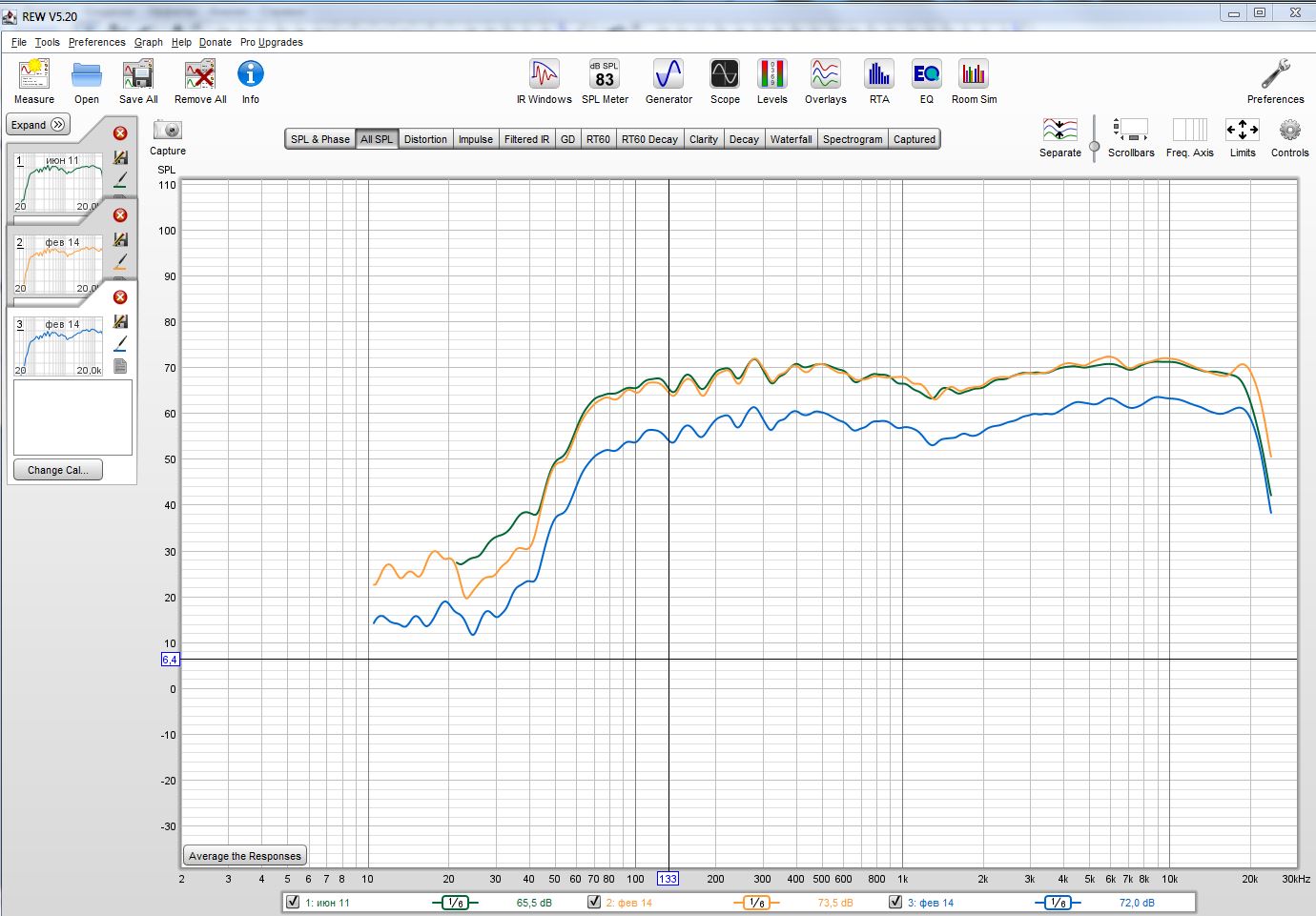Adjust the vertical slider beside Separate

pos(1094,146)
